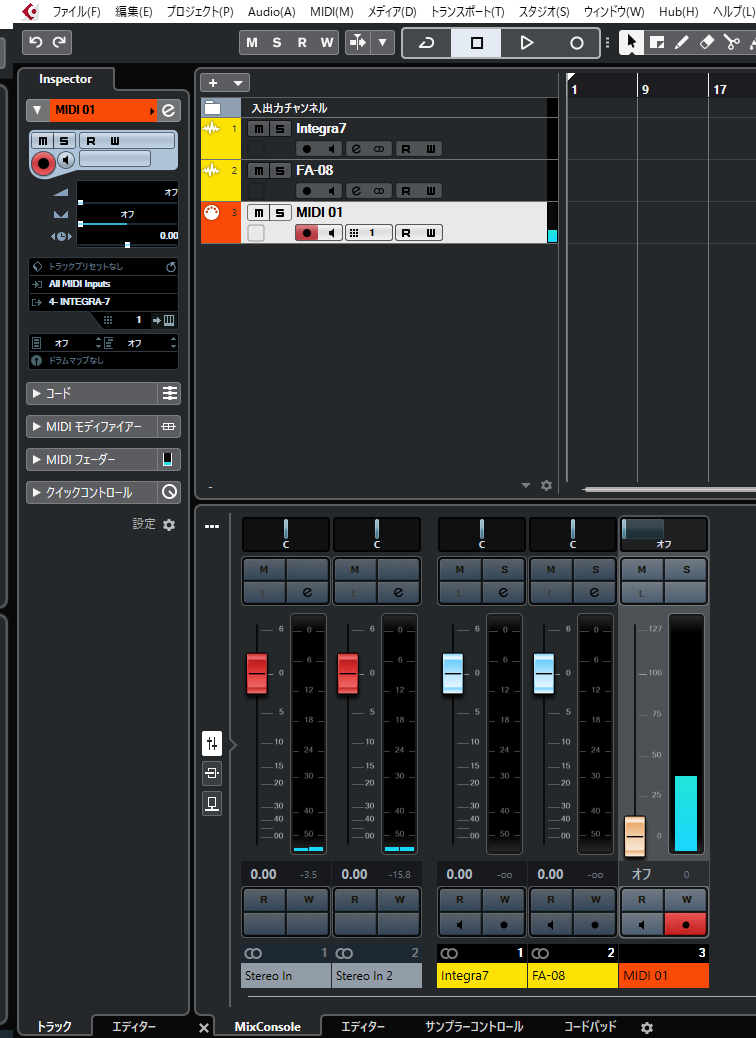Toggle global Read automation (R) in toolbar
This screenshot has width=756, height=1038.
pos(302,42)
